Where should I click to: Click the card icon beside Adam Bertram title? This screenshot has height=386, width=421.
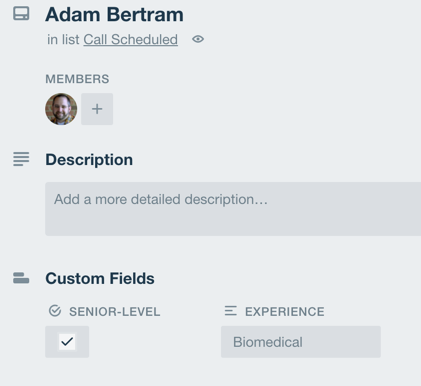[x=21, y=14]
